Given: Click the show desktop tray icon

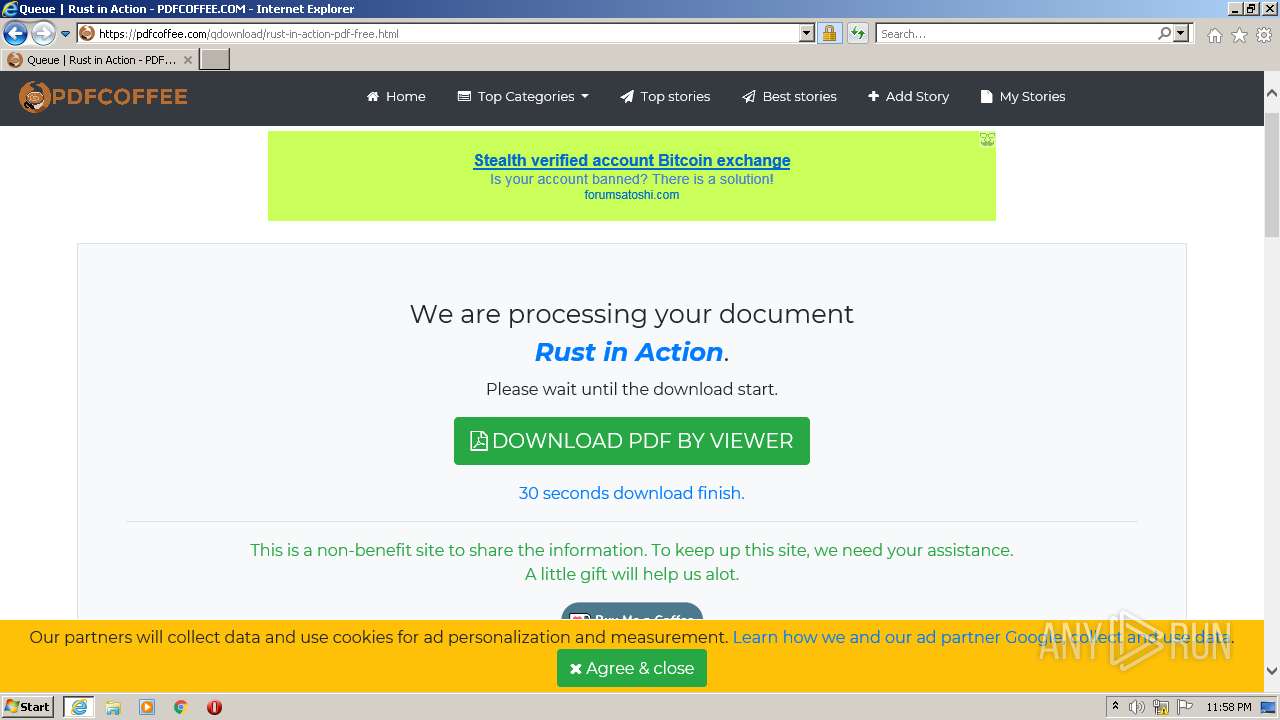Looking at the screenshot, I should coord(1268,707).
